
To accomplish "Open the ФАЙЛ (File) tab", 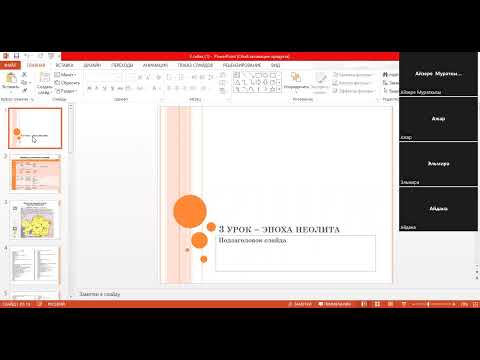I will [10, 65].
